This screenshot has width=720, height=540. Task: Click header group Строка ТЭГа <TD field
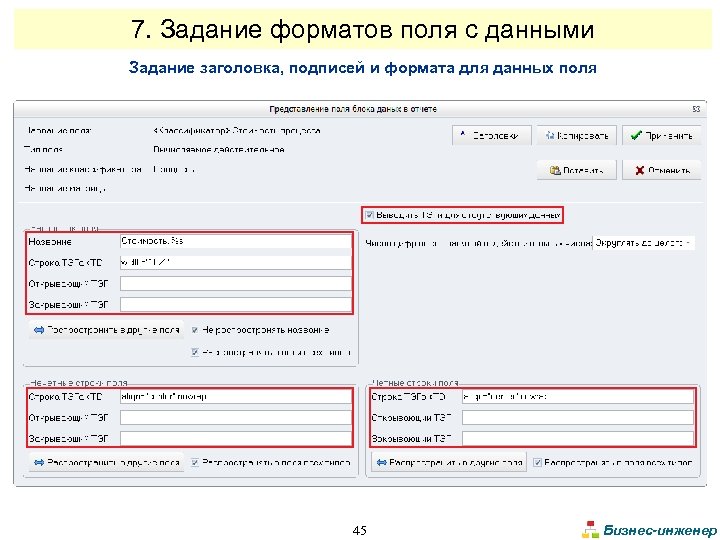[x=236, y=262]
